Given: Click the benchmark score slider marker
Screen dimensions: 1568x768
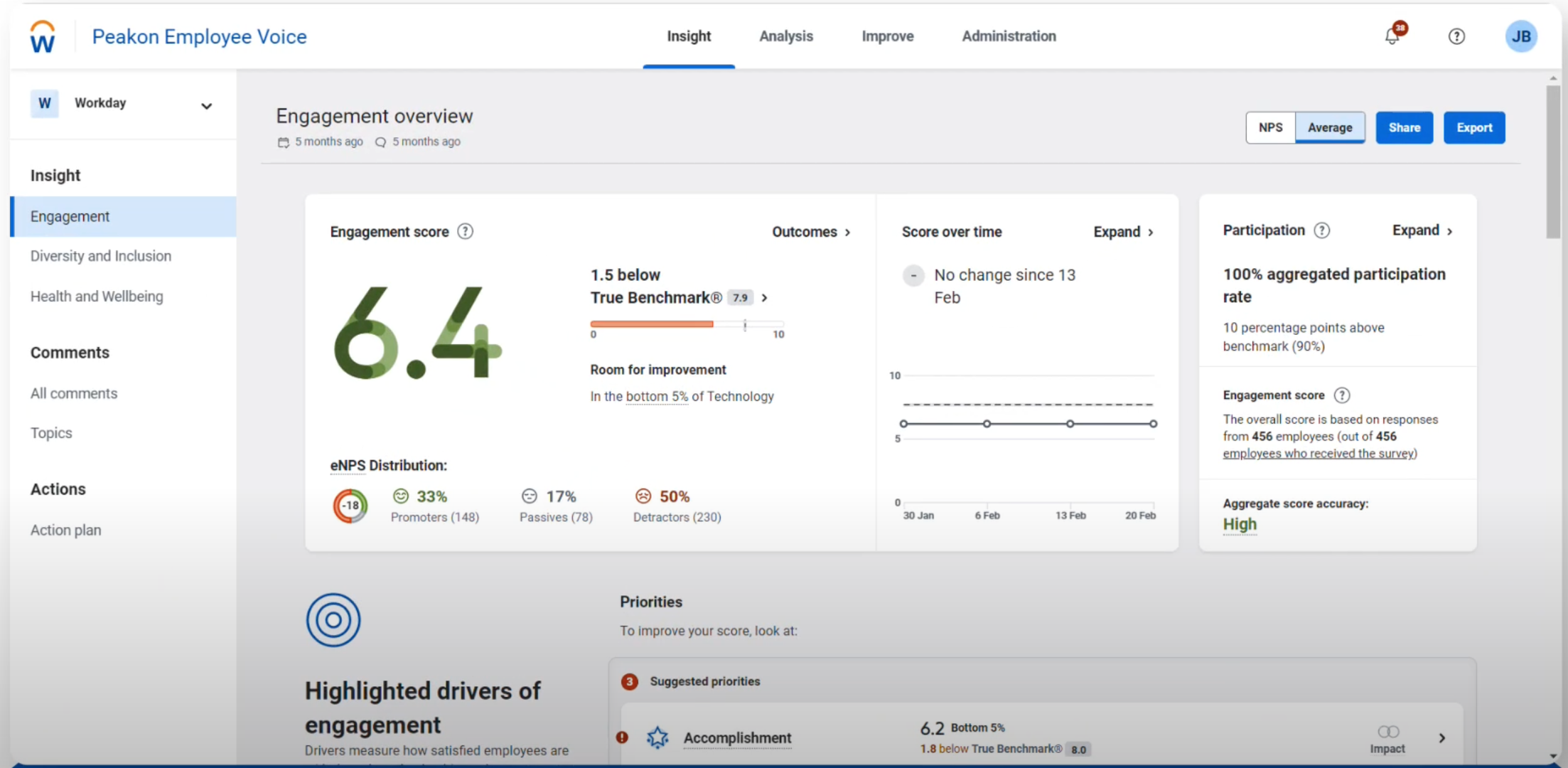Looking at the screenshot, I should tap(745, 325).
